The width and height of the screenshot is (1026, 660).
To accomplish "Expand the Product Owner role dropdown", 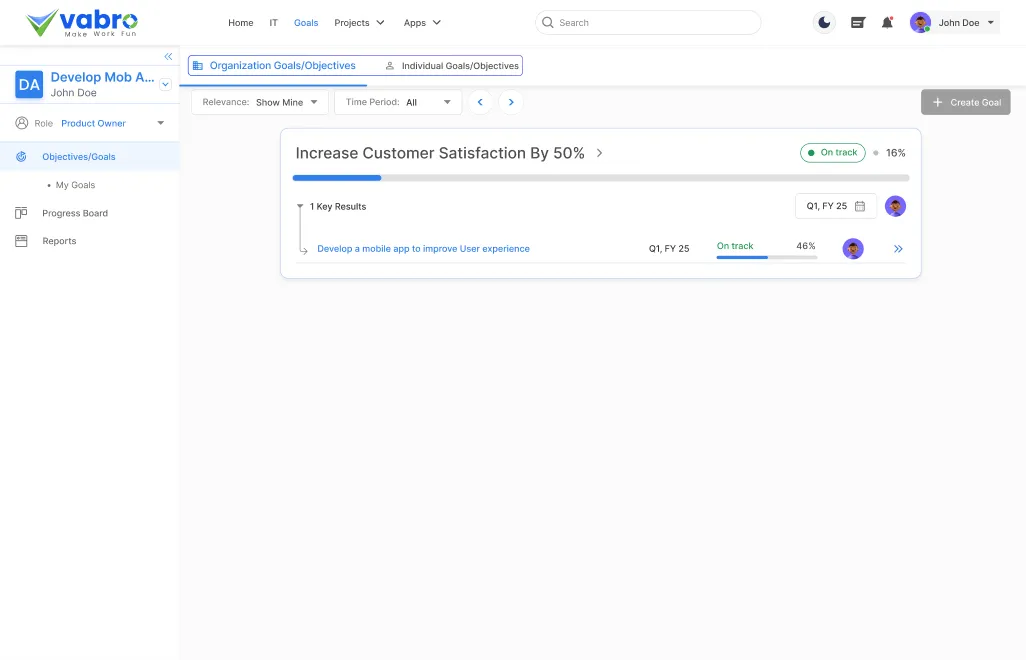I will (160, 124).
